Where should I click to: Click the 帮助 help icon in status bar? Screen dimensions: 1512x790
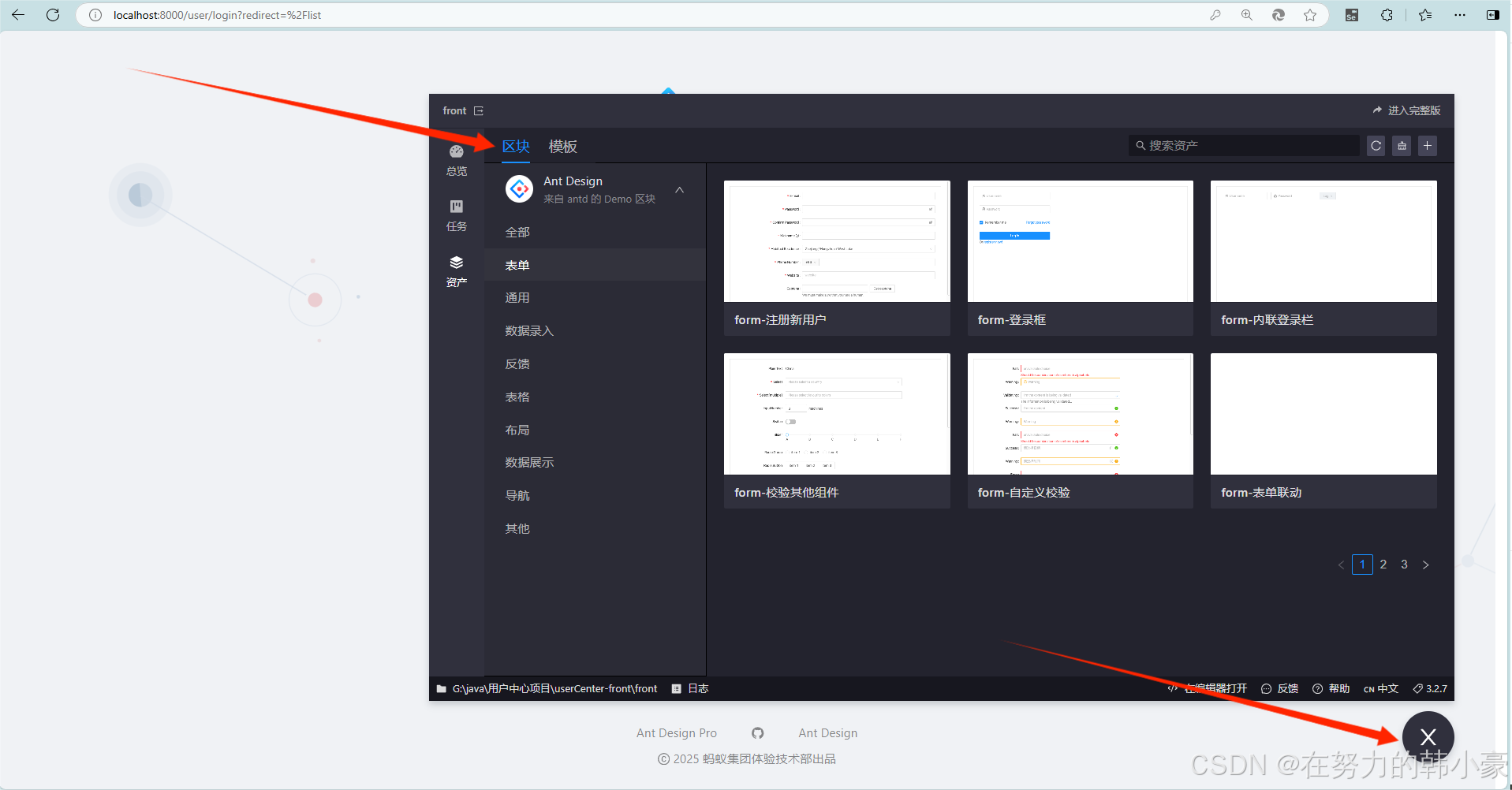[x=1318, y=688]
